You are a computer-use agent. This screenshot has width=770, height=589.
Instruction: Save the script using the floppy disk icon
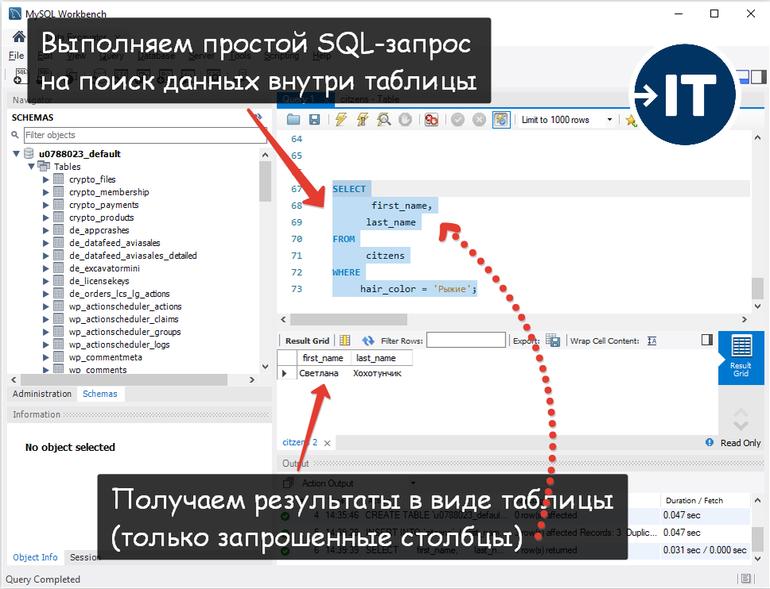(x=314, y=119)
